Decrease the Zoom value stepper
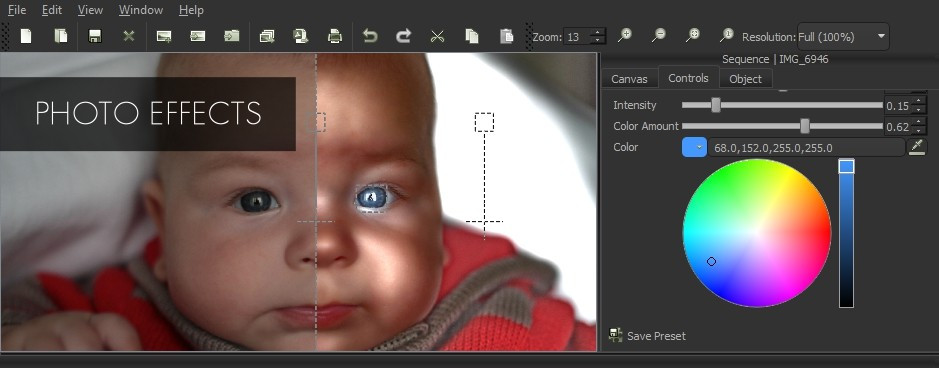The height and width of the screenshot is (368, 939). coord(598,41)
